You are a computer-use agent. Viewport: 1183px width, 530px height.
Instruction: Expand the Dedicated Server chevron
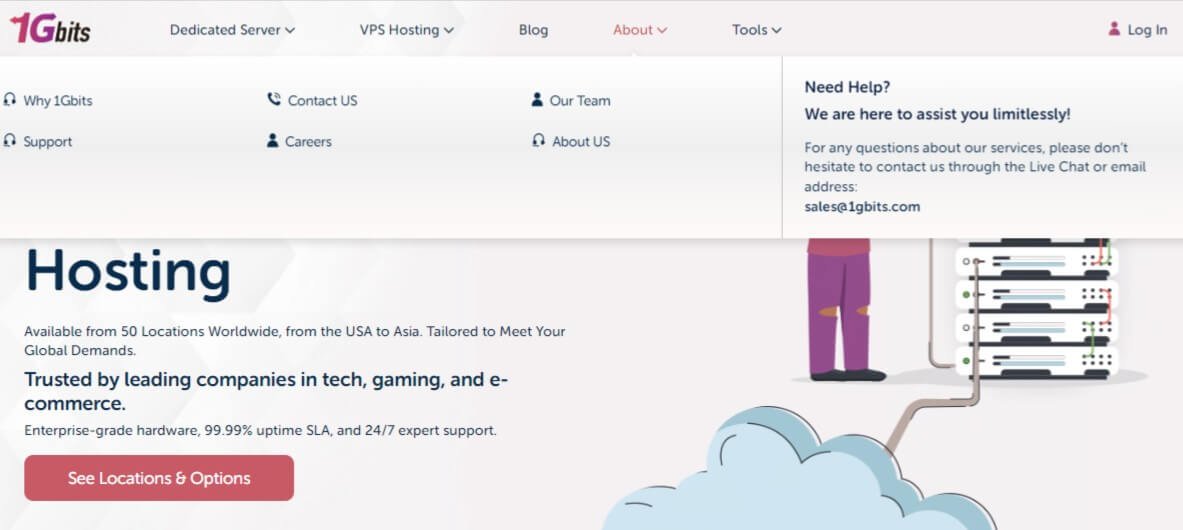290,31
